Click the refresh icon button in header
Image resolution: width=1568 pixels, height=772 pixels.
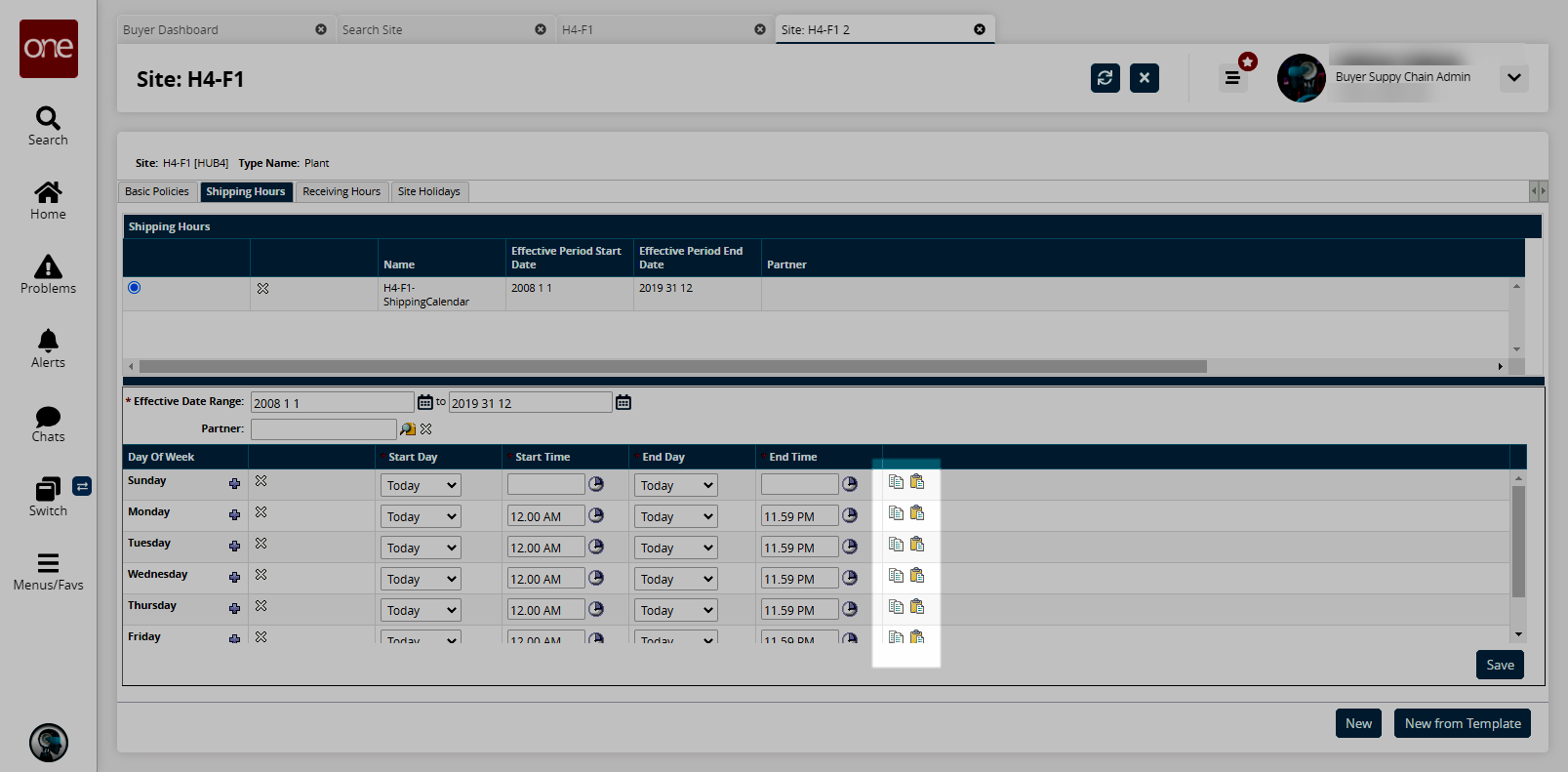(1105, 78)
